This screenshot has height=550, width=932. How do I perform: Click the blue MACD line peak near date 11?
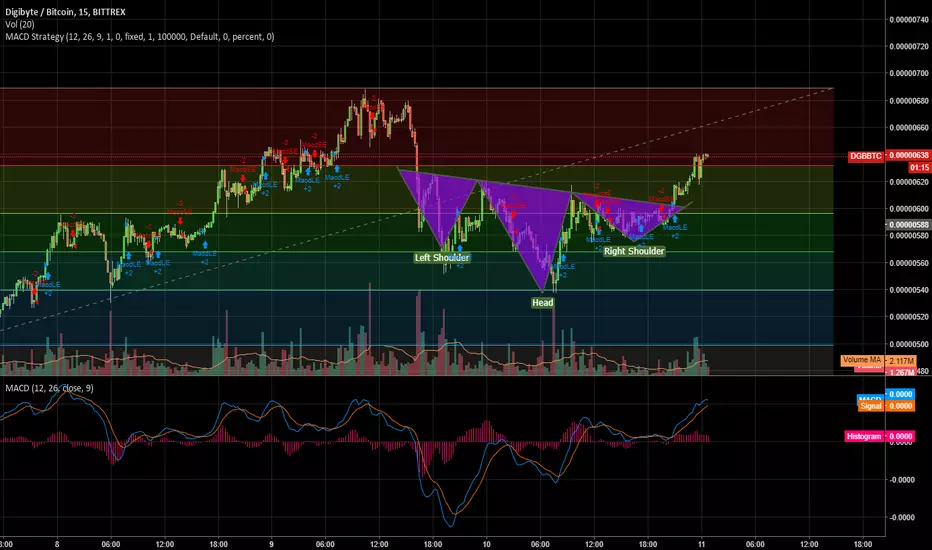click(706, 400)
